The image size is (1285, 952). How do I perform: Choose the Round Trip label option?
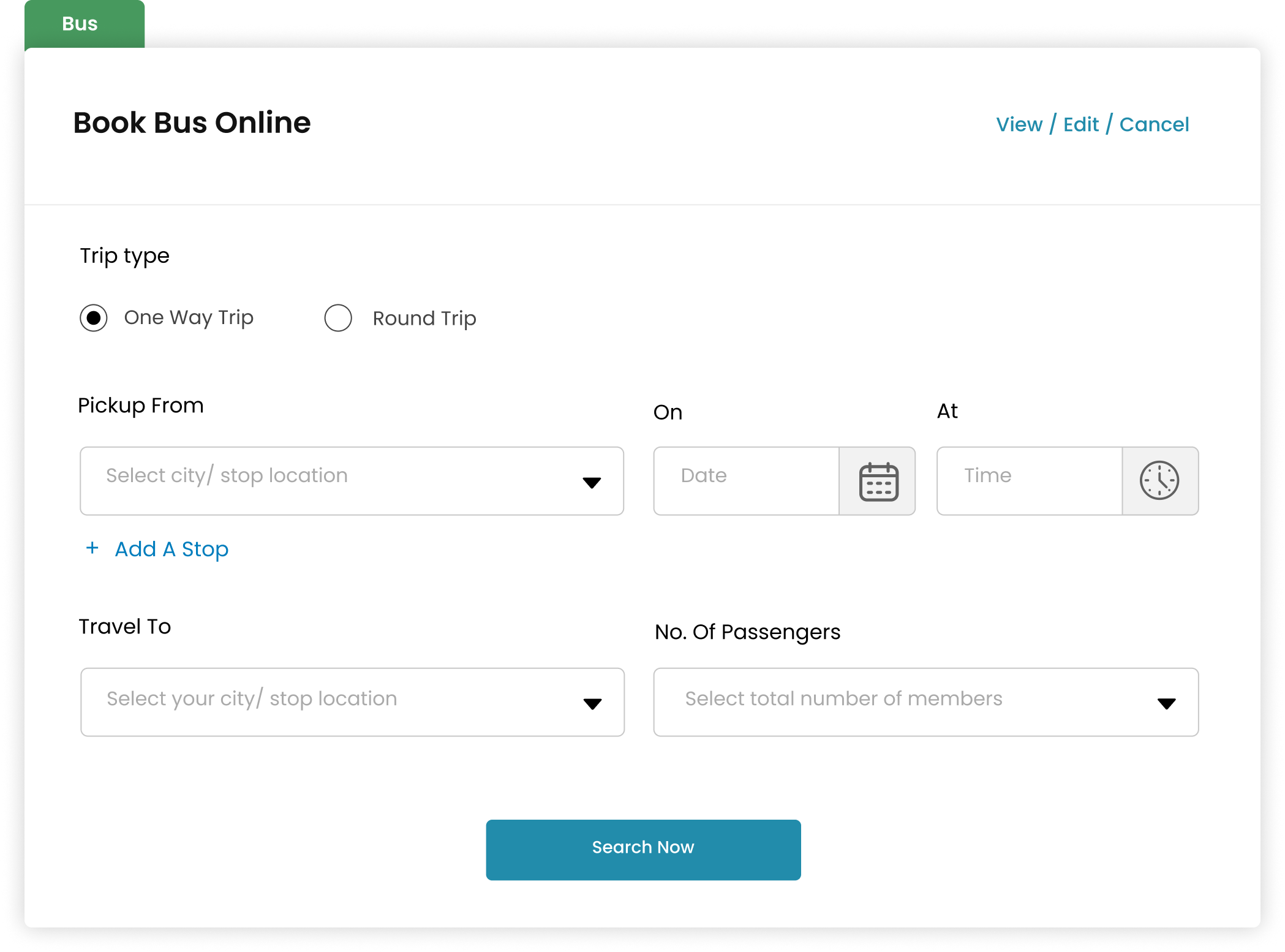pyautogui.click(x=424, y=319)
